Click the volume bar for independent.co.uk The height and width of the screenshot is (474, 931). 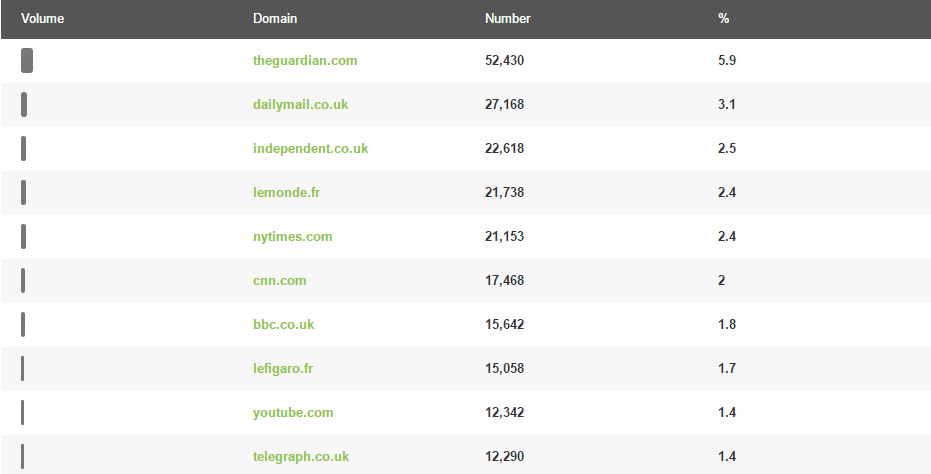(23, 148)
